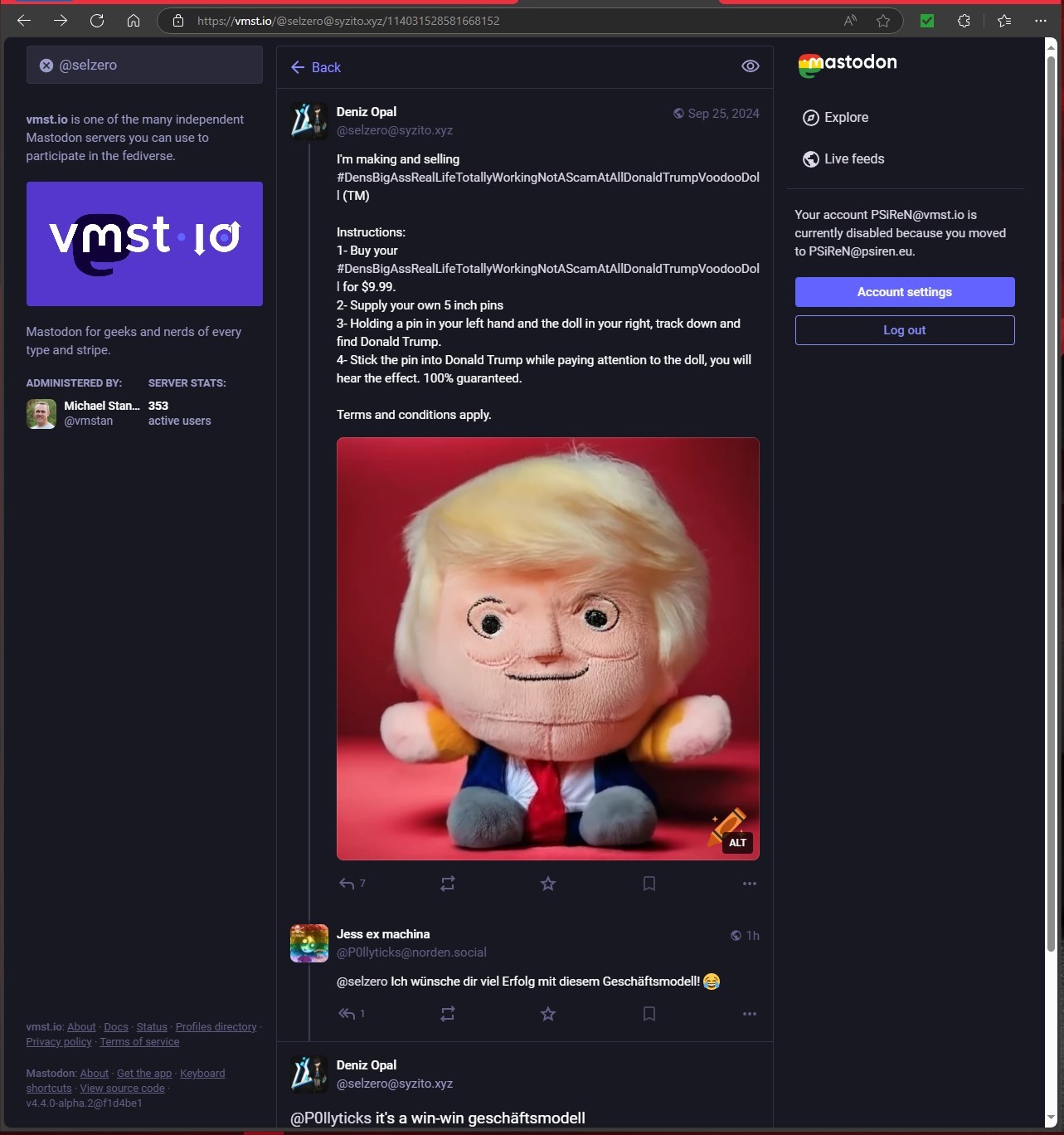The height and width of the screenshot is (1135, 1064).
Task: Click the page vertical scrollbar
Action: [1052, 498]
